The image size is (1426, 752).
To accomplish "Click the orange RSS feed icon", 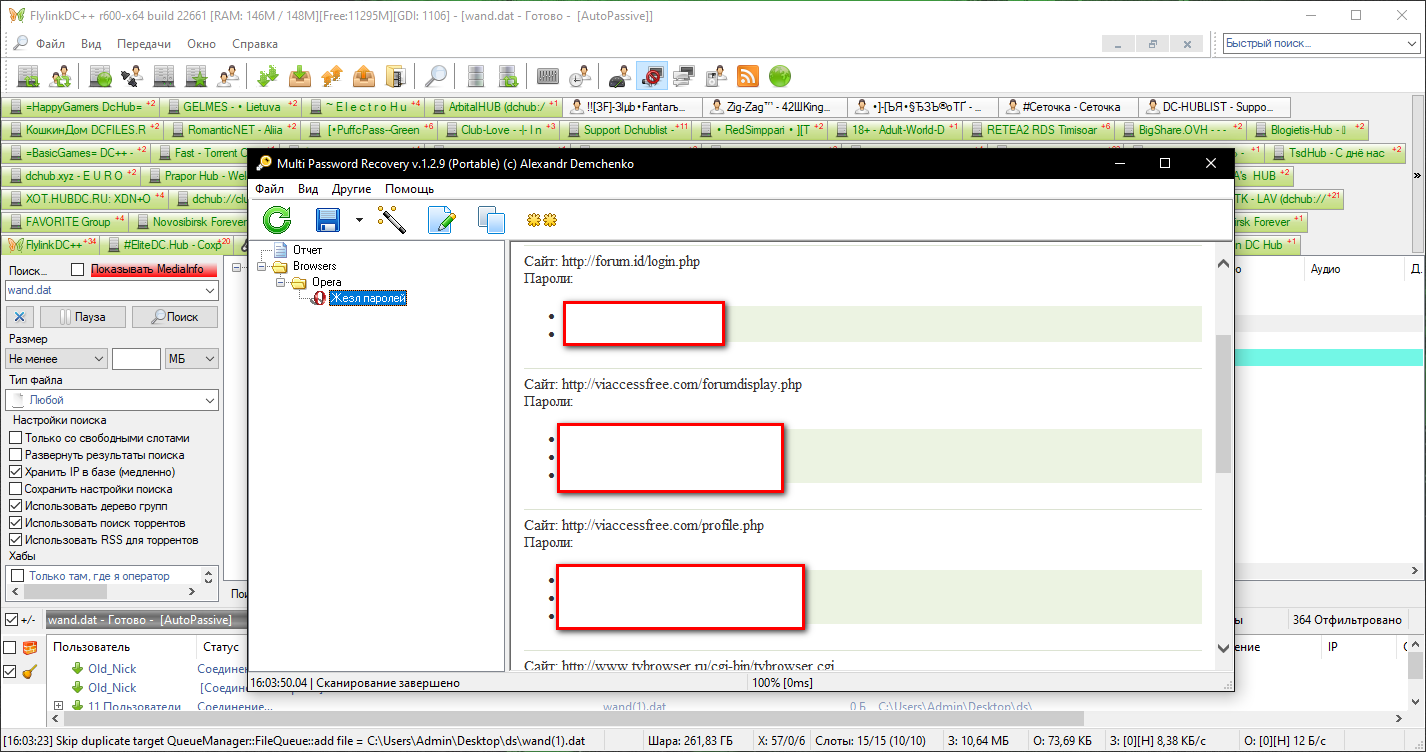I will [x=747, y=76].
